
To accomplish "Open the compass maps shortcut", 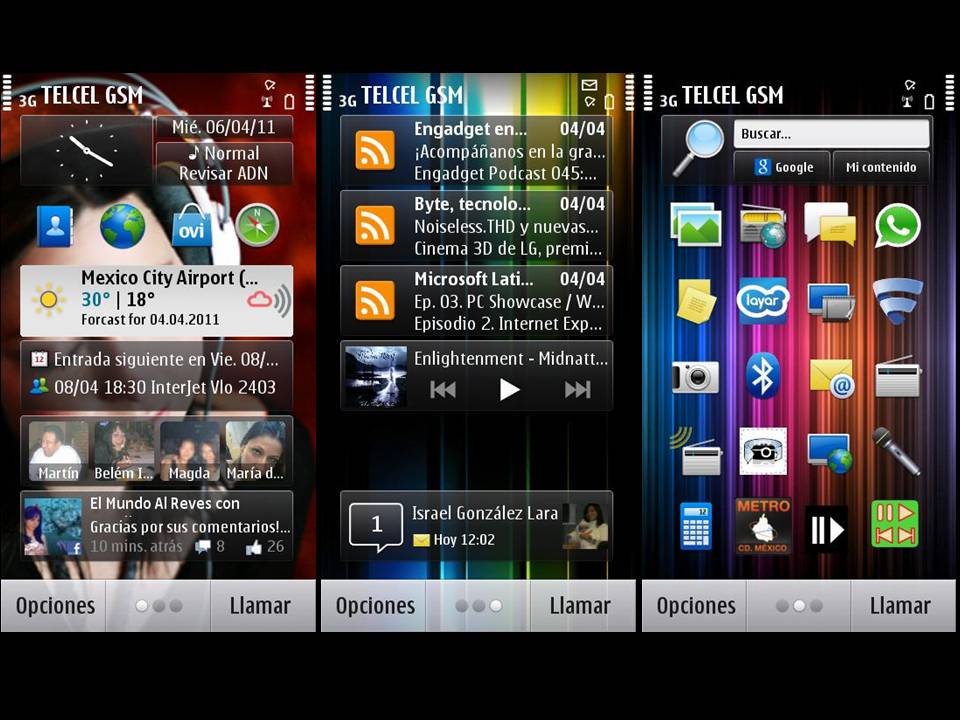I will pos(257,225).
